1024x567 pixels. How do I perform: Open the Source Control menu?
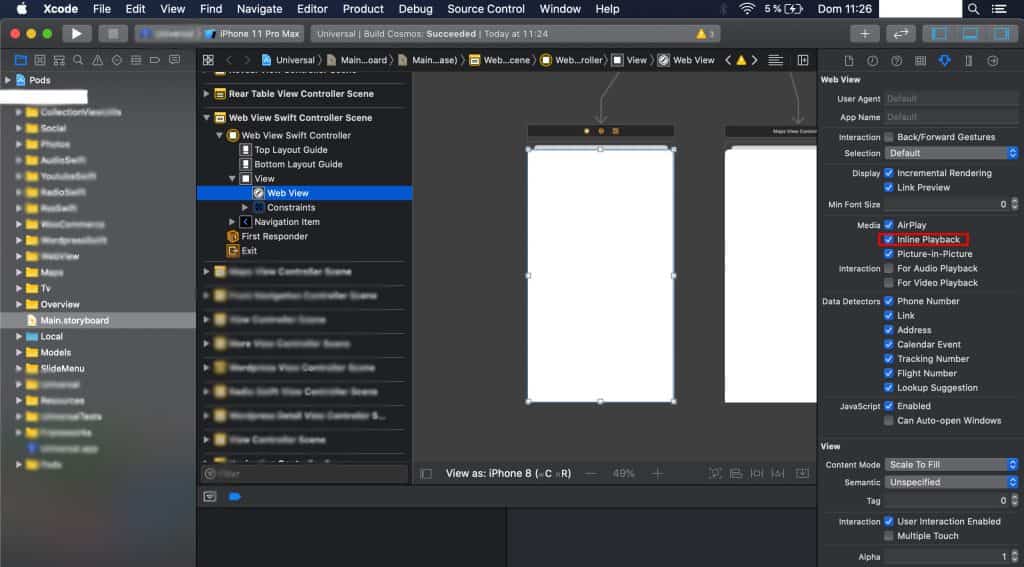click(x=486, y=9)
